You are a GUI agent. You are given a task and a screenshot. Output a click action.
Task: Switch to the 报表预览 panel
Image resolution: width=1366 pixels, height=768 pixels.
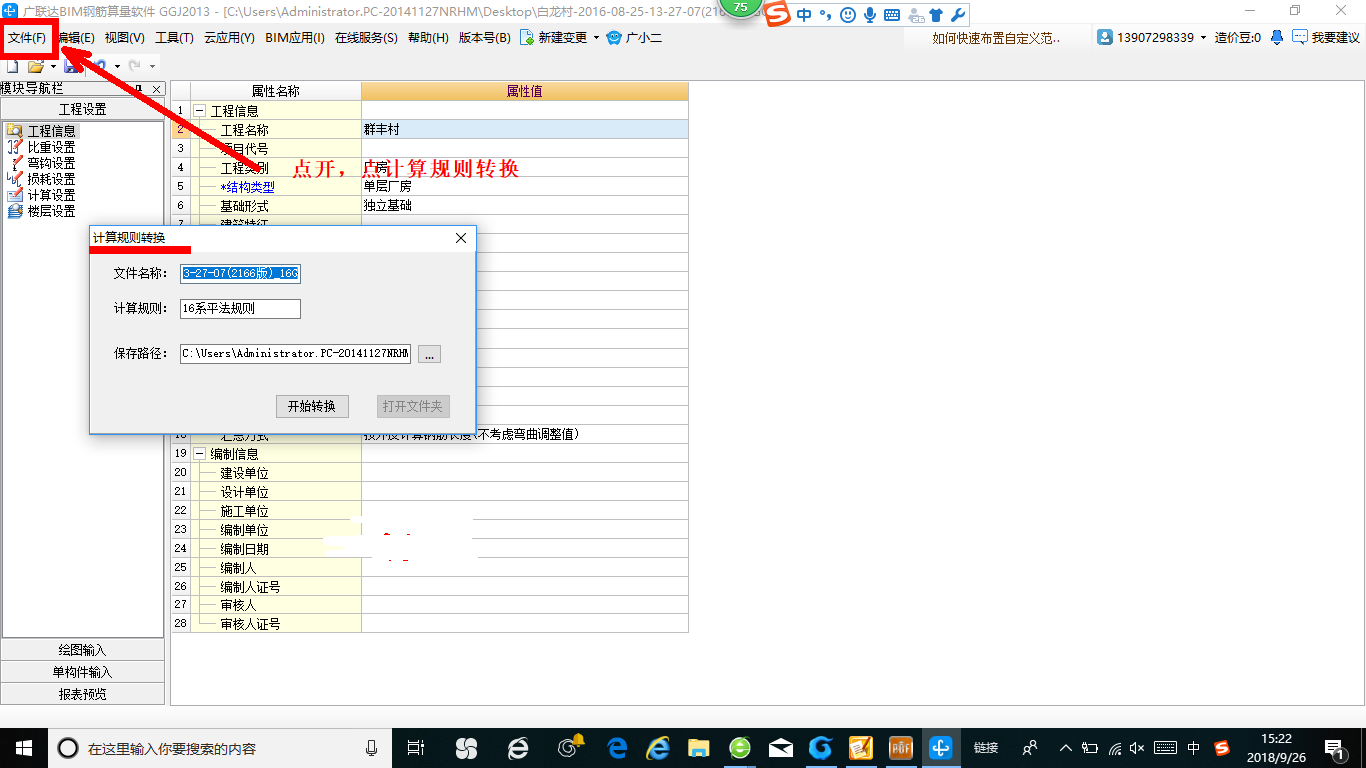tap(82, 694)
